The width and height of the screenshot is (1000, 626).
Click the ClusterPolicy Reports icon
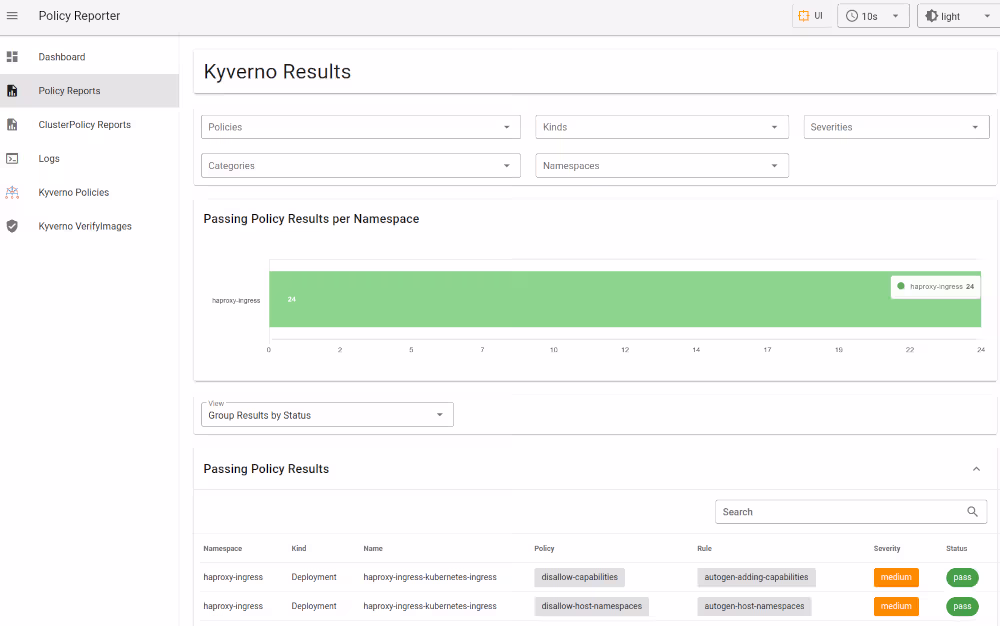[x=13, y=125]
